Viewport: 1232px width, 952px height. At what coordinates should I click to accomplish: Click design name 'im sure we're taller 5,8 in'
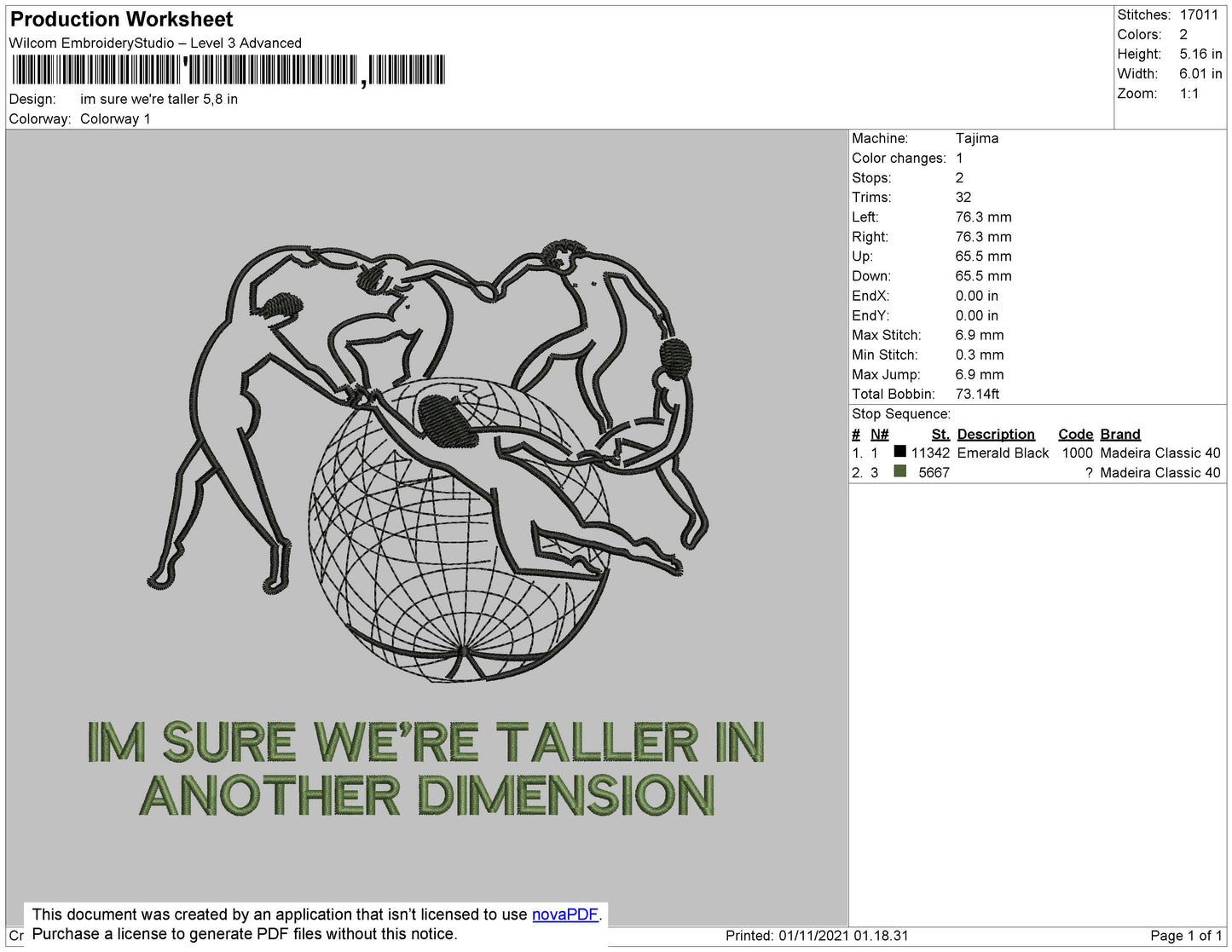click(159, 100)
